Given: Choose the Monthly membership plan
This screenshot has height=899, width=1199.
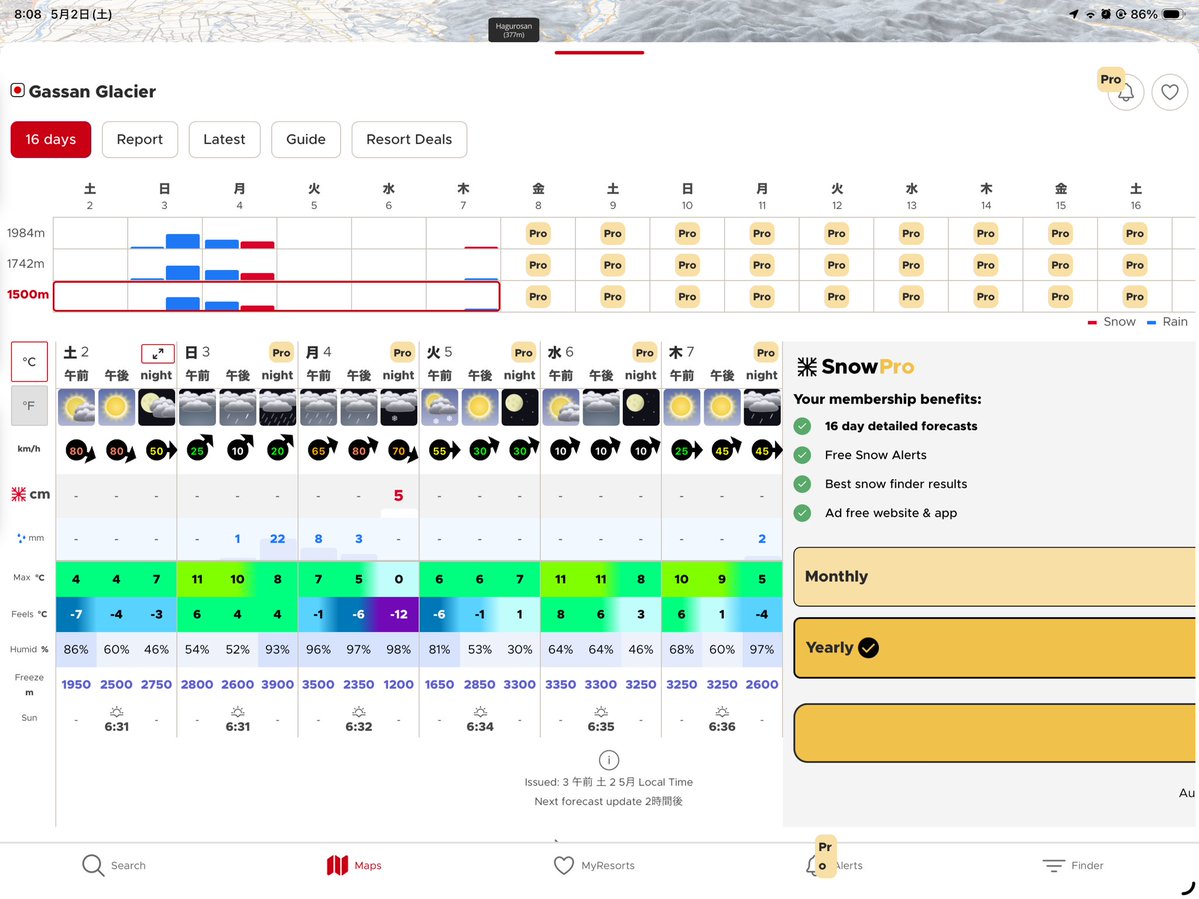Looking at the screenshot, I should pyautogui.click(x=994, y=576).
